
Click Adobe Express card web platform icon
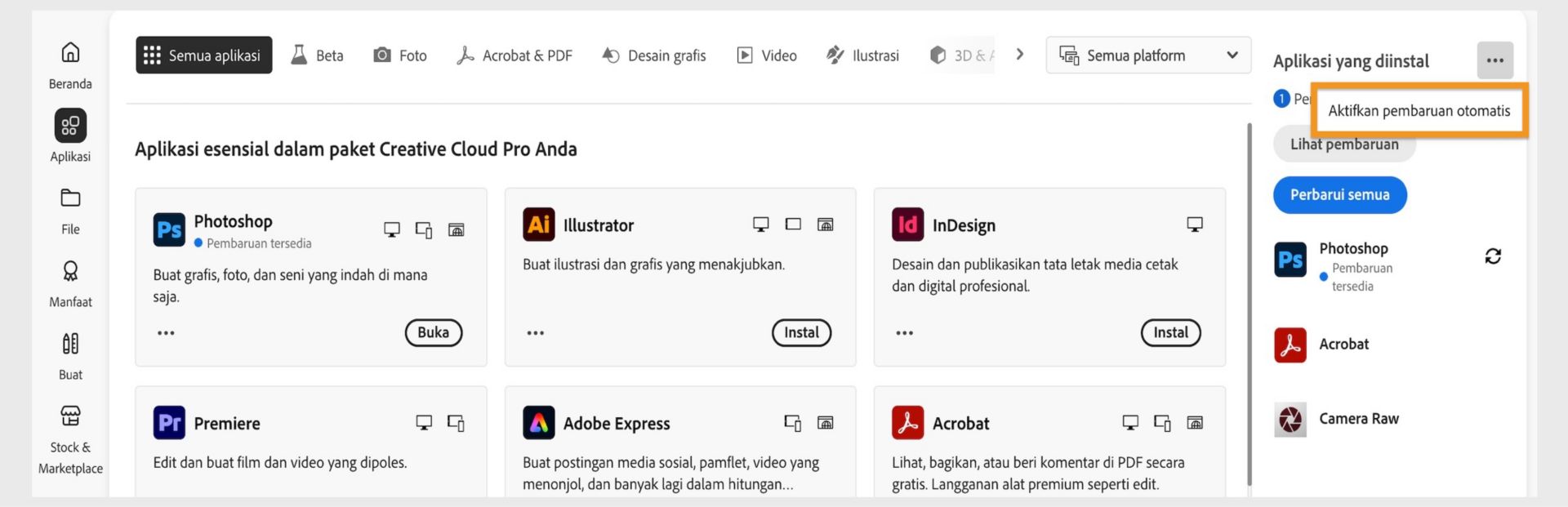[x=826, y=422]
